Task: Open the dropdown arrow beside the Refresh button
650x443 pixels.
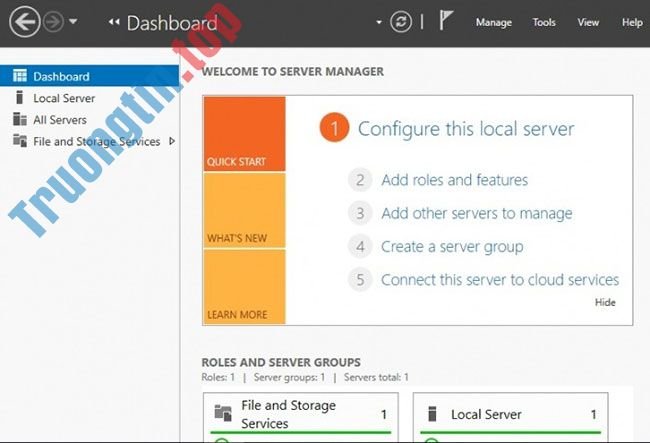Action: click(379, 22)
